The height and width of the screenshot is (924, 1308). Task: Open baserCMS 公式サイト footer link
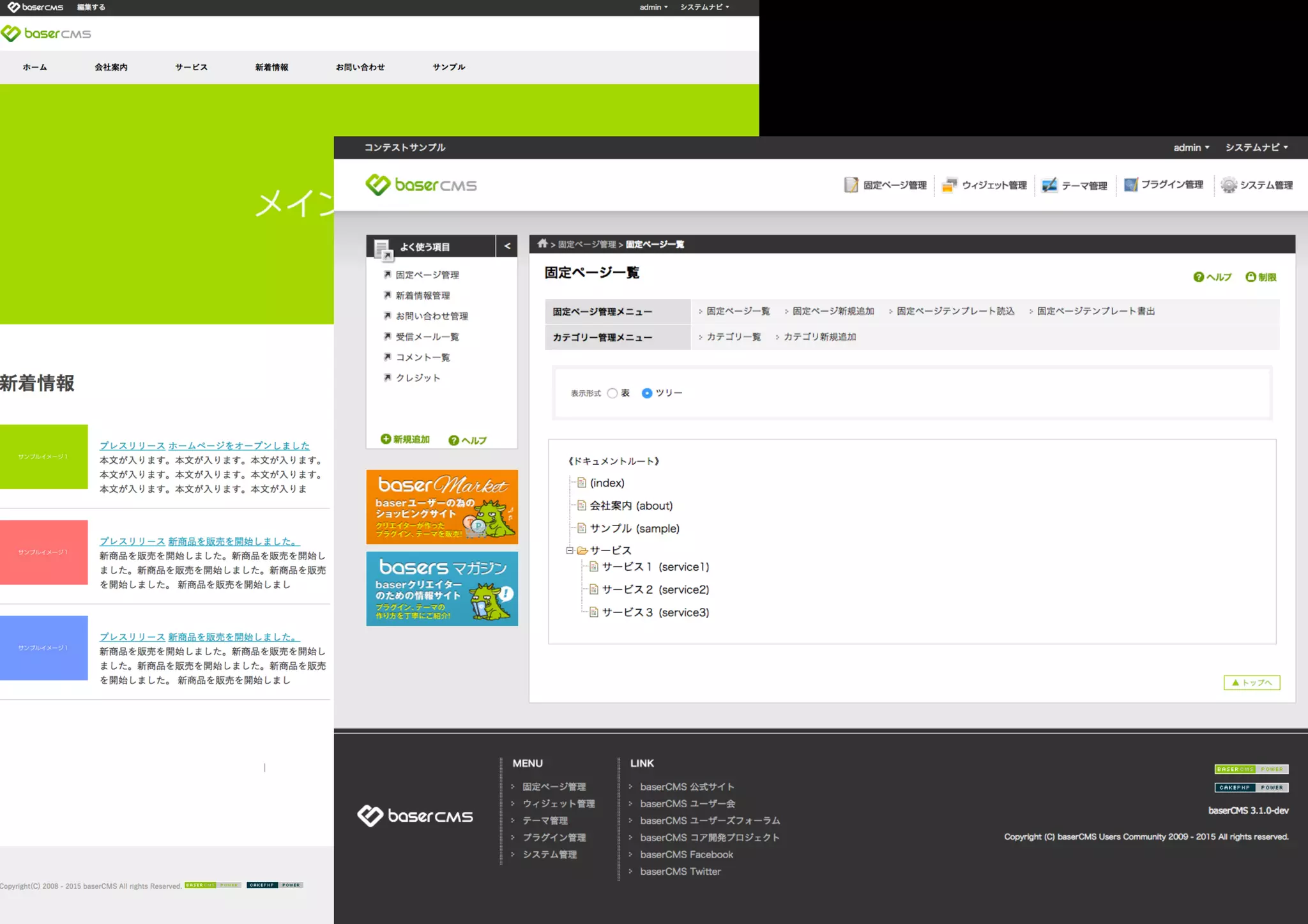point(687,787)
